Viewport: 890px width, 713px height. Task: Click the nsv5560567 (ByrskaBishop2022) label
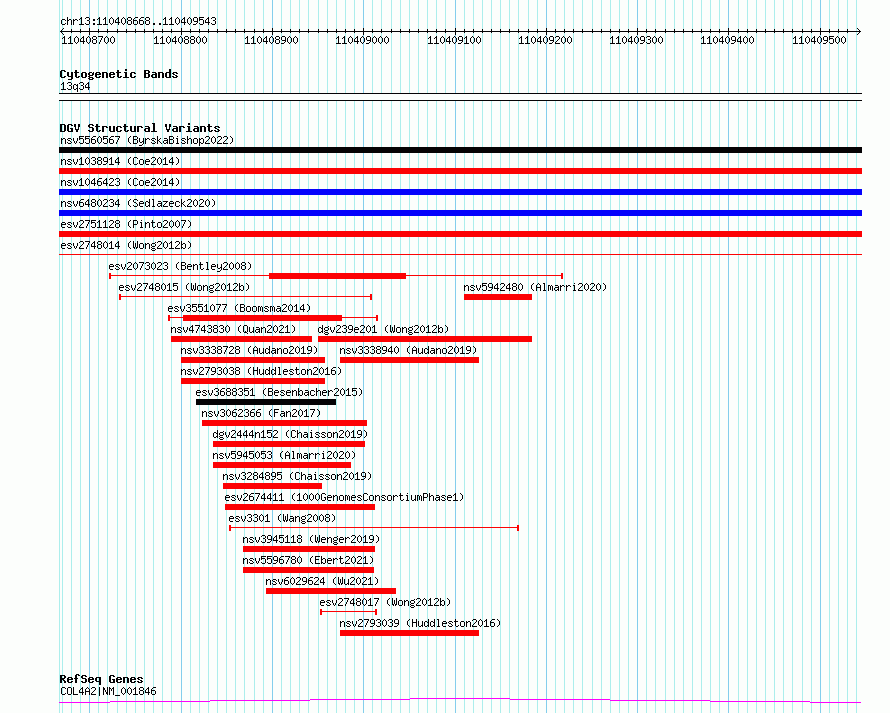pos(147,140)
